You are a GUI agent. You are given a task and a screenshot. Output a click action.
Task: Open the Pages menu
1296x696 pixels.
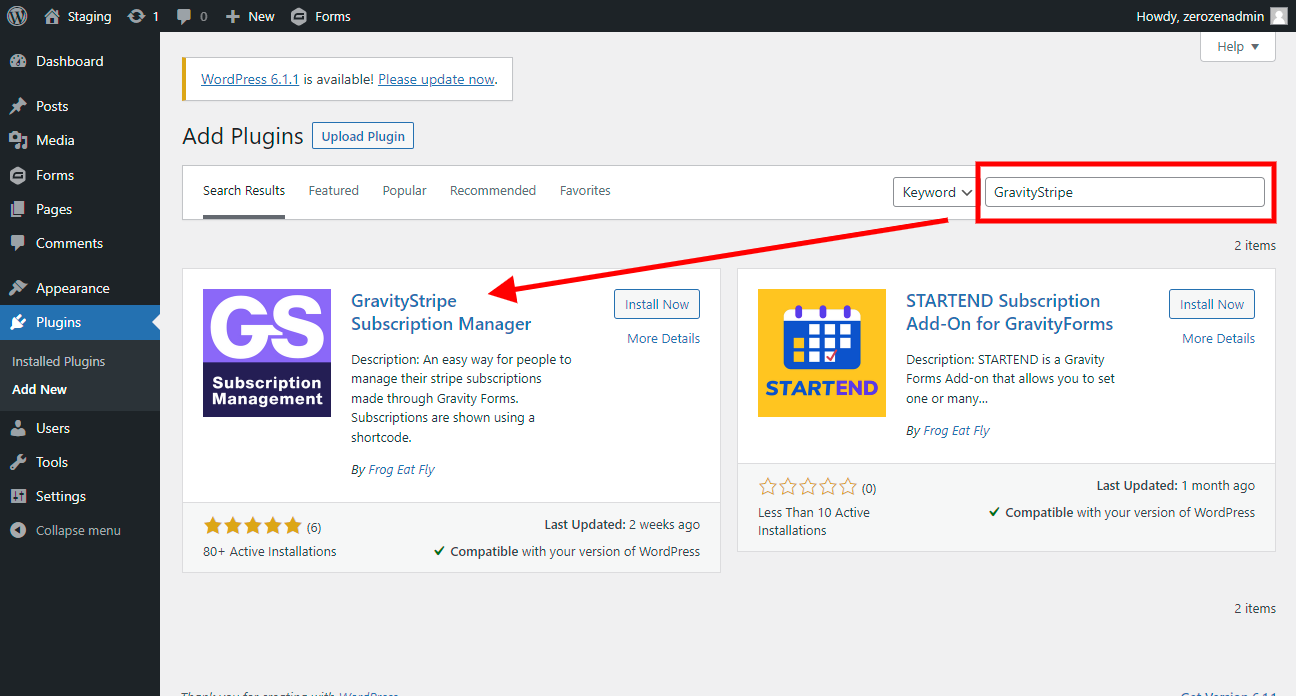[80, 209]
